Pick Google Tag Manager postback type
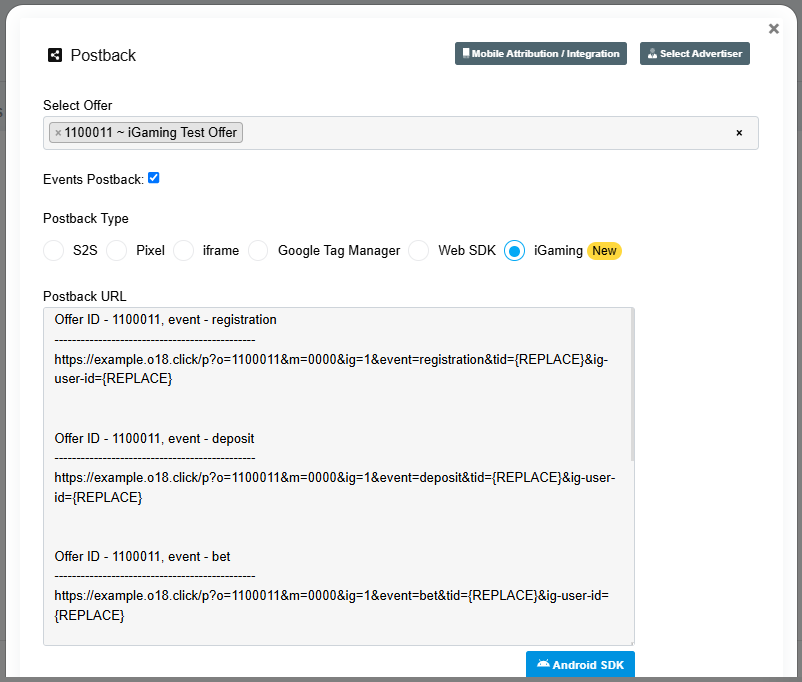Screen dimensions: 802x682 pyautogui.click(x=259, y=251)
